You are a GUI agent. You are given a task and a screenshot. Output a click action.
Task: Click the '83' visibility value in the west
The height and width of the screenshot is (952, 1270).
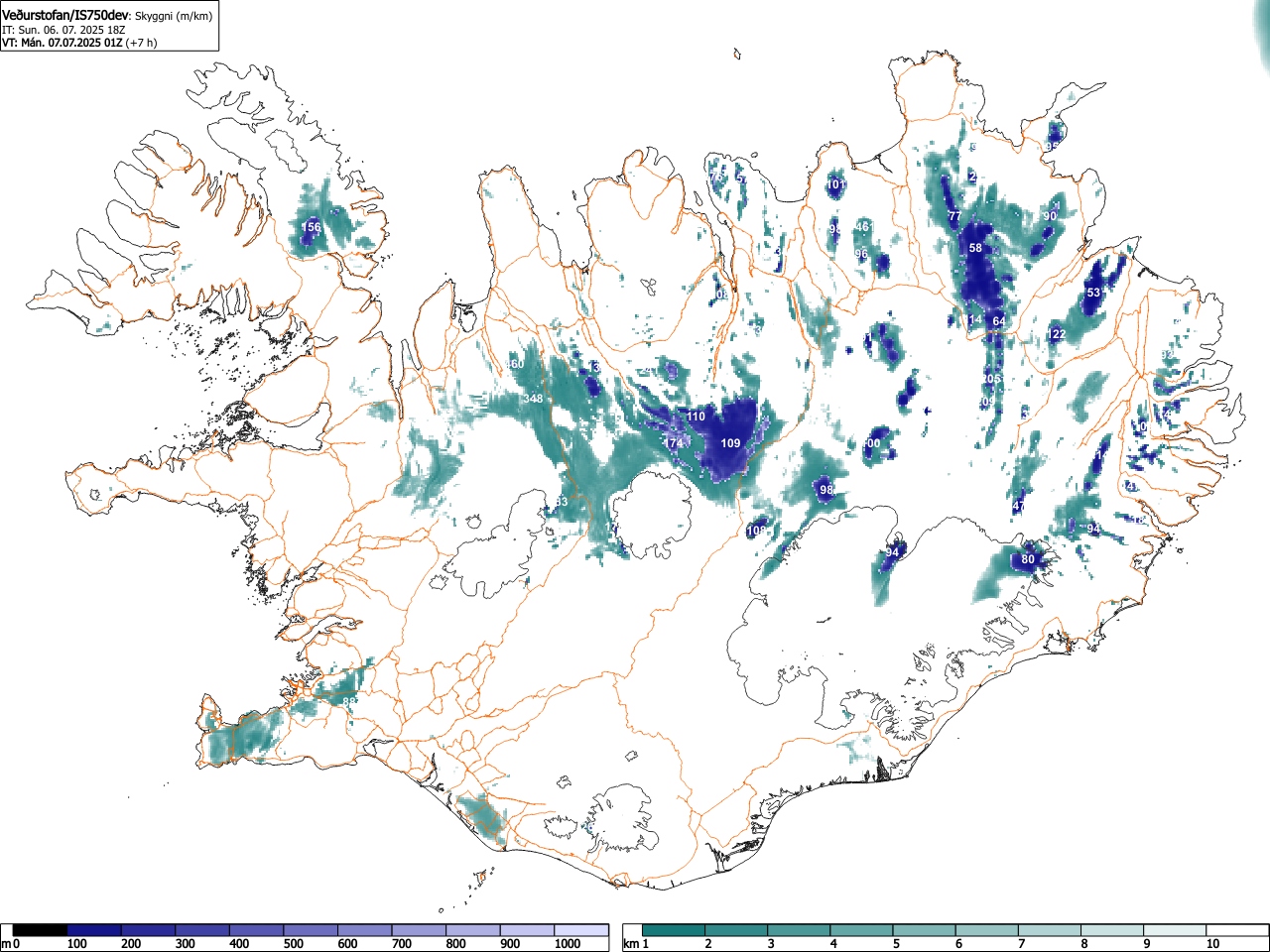pyautogui.click(x=562, y=502)
